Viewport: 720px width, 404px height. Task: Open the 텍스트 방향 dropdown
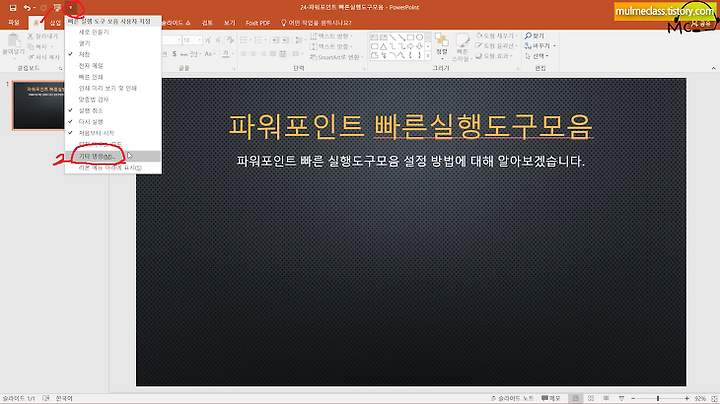(x=331, y=36)
